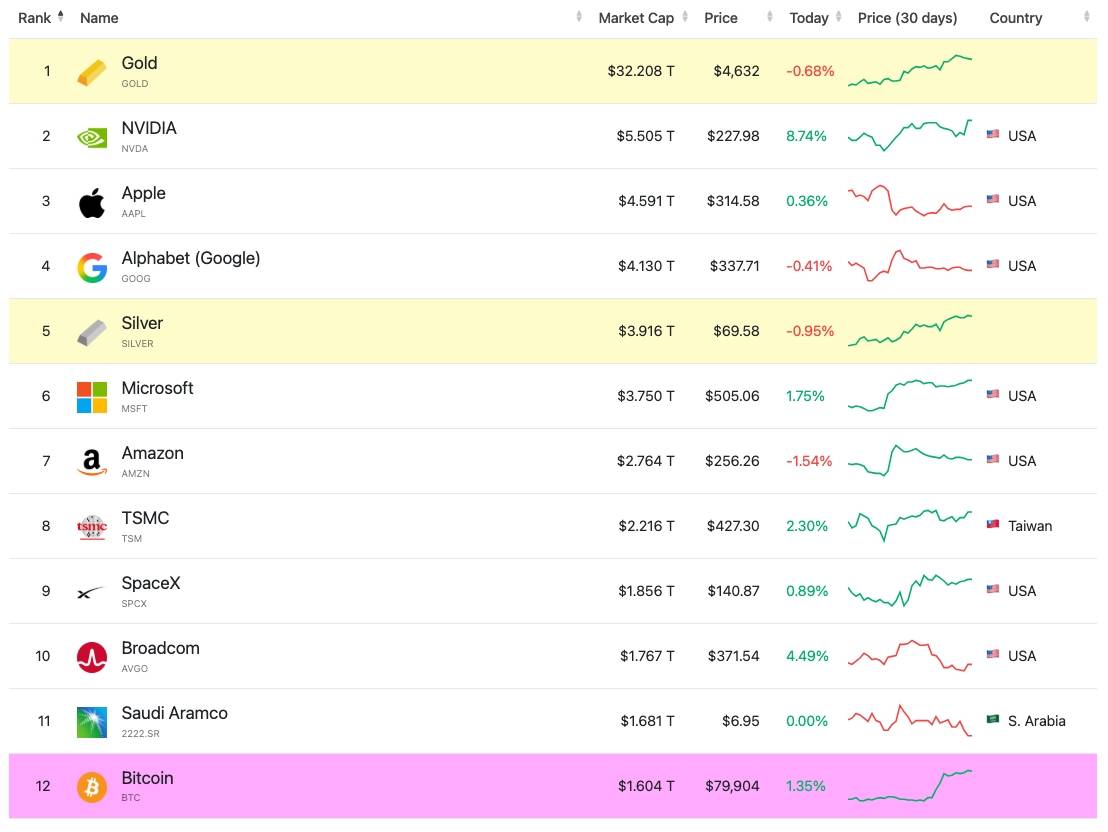Sort by Price column arrows
The height and width of the screenshot is (832, 1108).
click(770, 17)
